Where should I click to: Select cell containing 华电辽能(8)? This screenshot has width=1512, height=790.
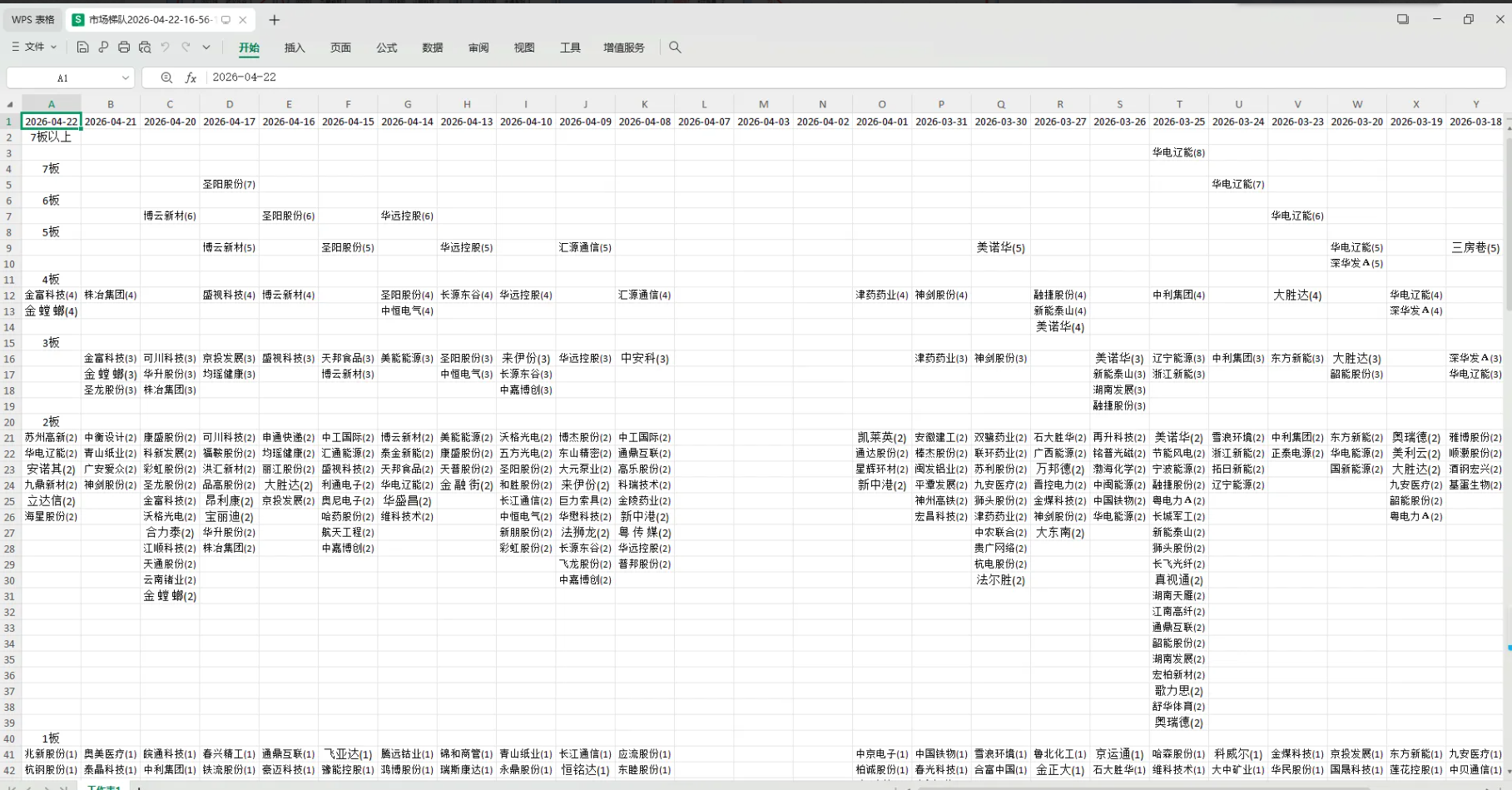click(x=1179, y=152)
